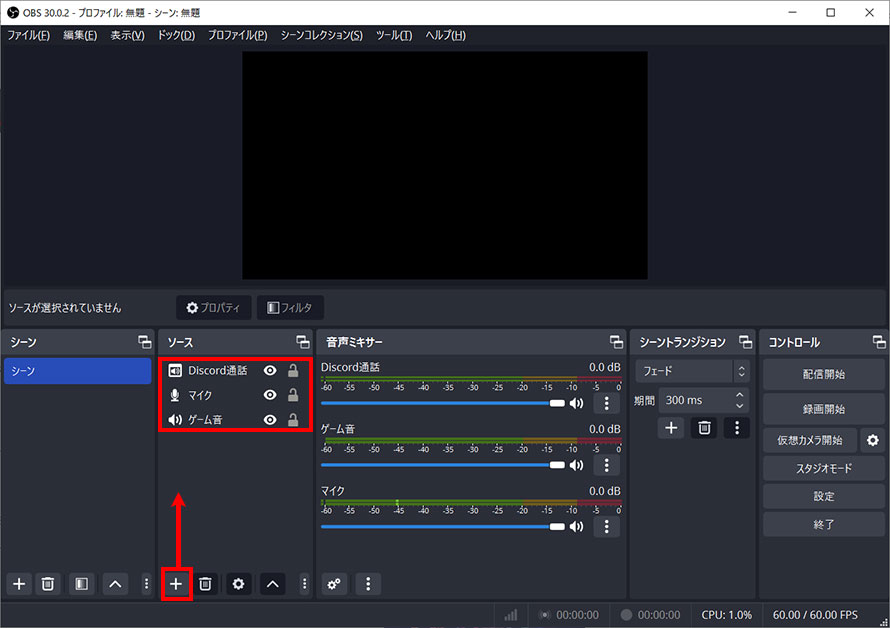The image size is (890, 628).
Task: Open scenes dock more options menu
Action: [146, 584]
